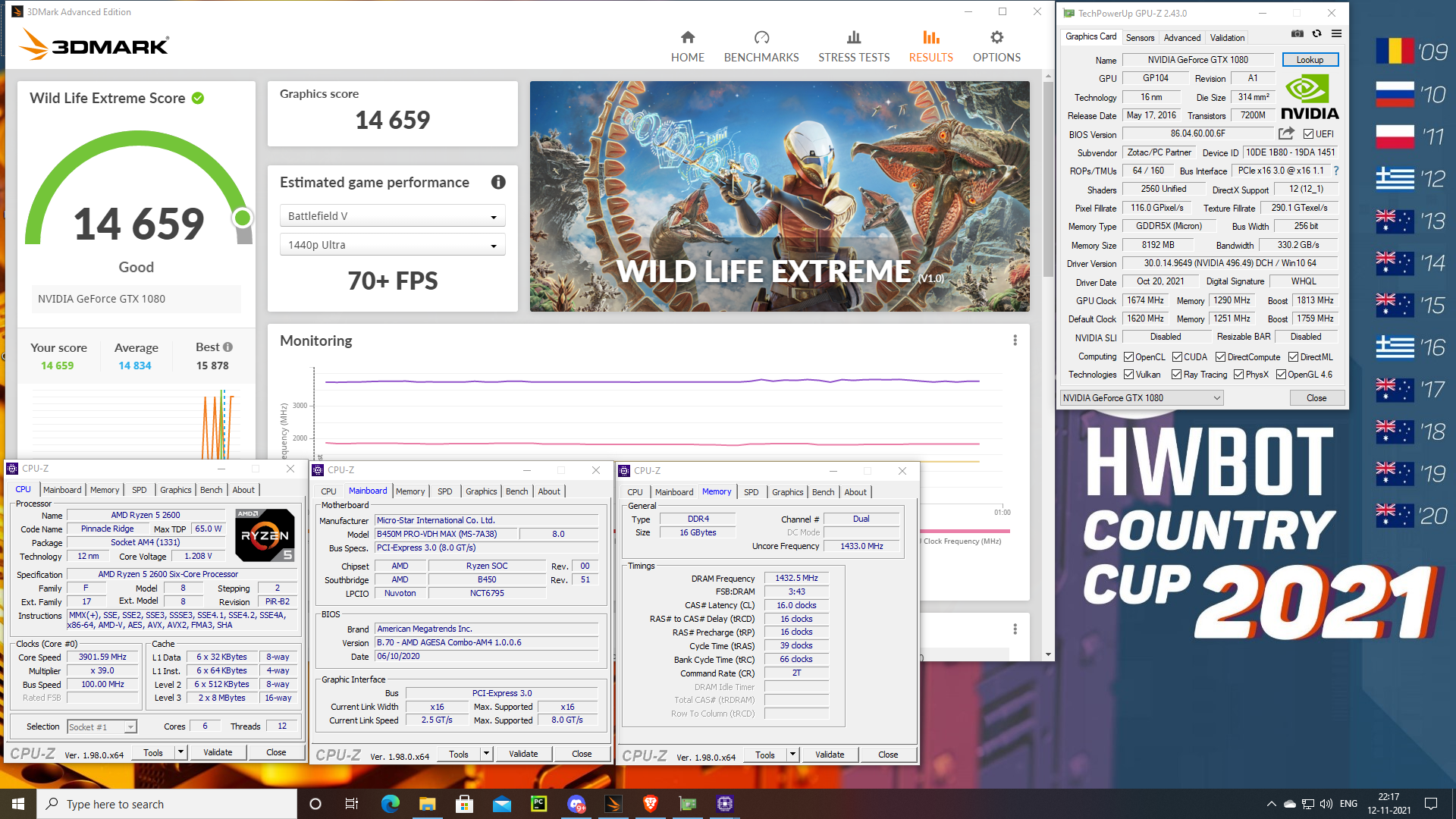Open 3DMark Home section
Screen dimensions: 1456x819
click(x=687, y=47)
